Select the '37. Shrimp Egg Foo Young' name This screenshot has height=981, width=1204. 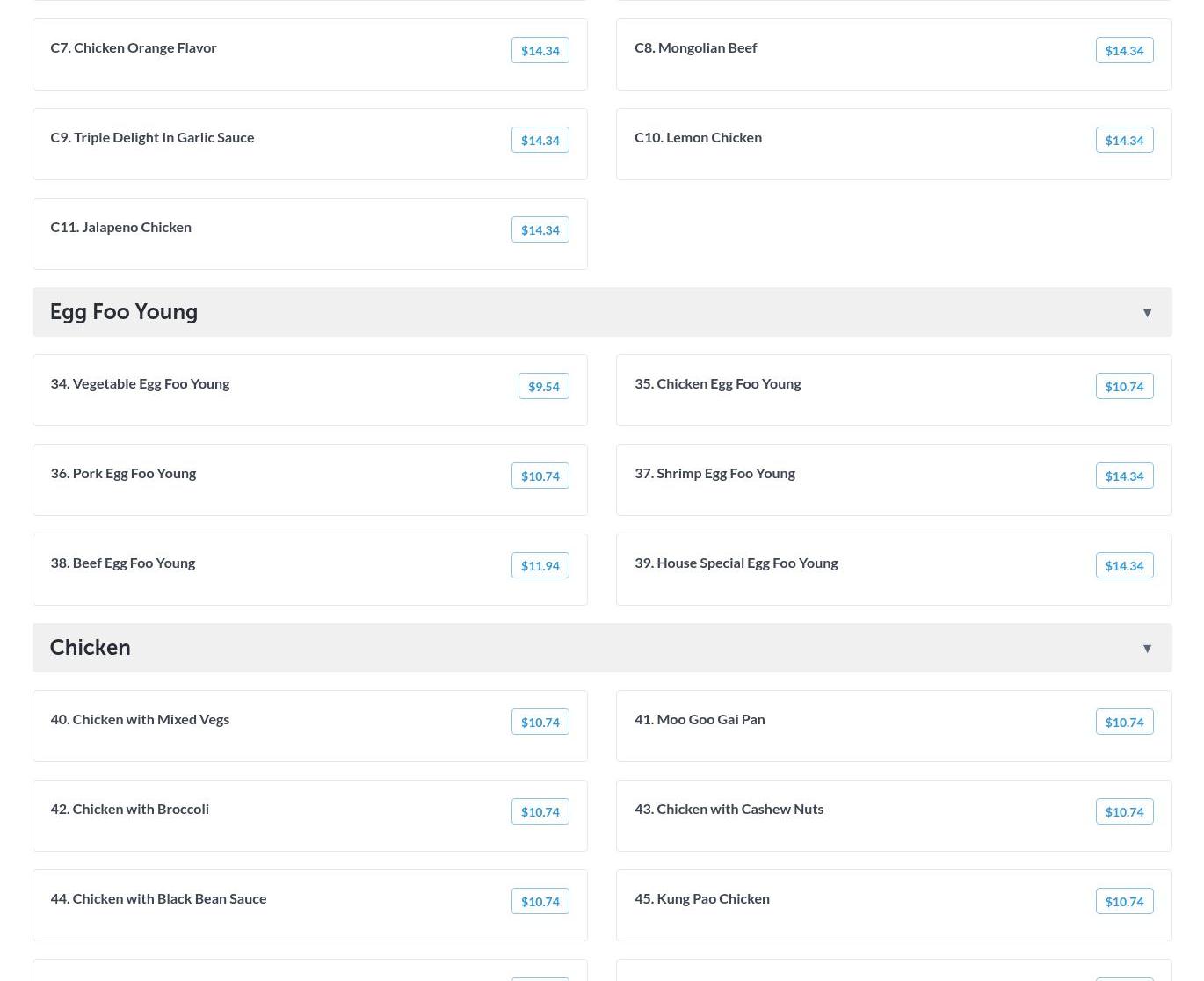pos(714,473)
